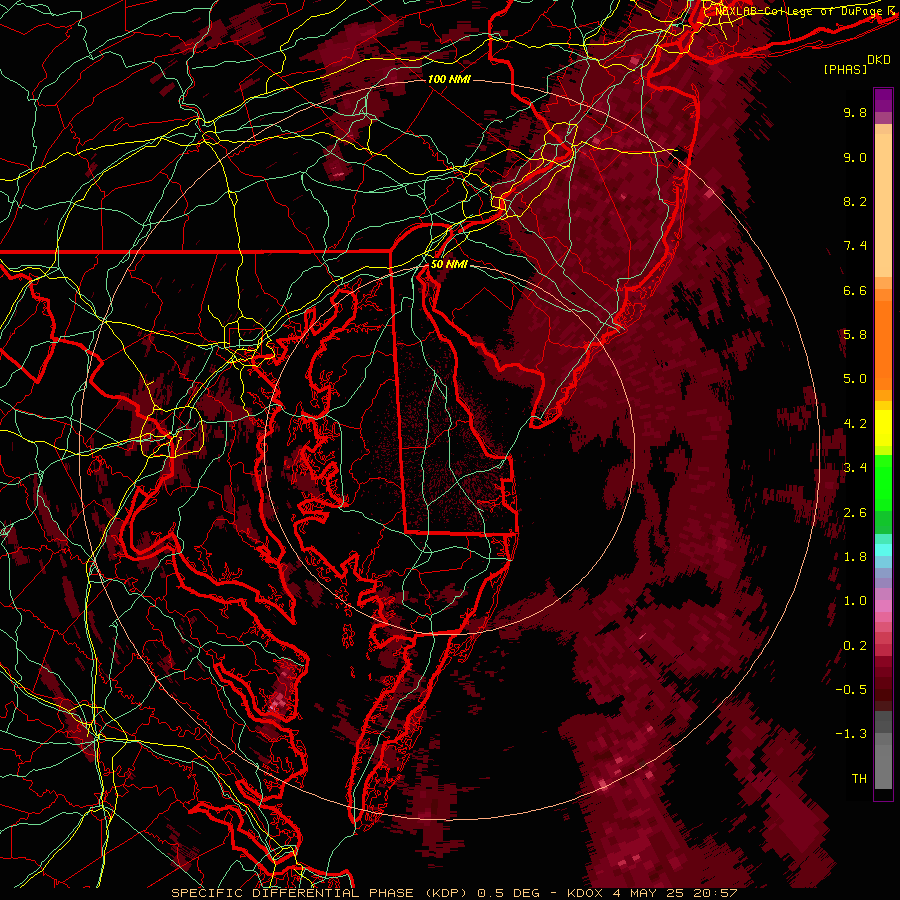This screenshot has width=900, height=900.
Task: Click the 6.6 value on the color scale
Action: (x=855, y=290)
